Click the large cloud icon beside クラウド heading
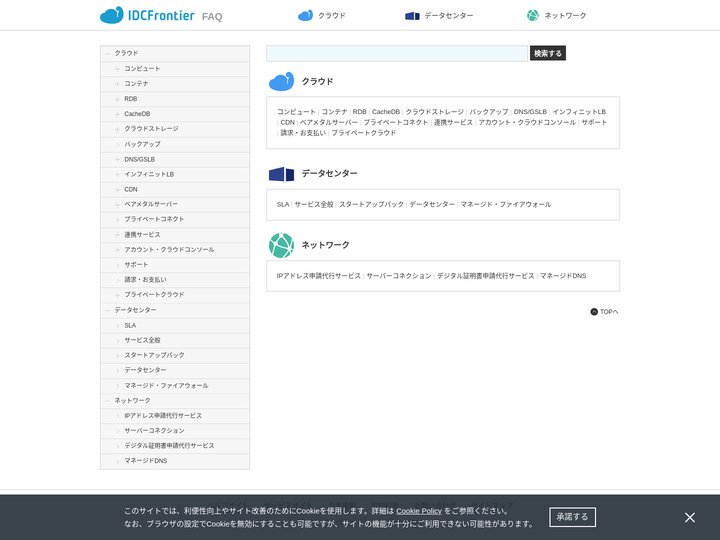Image resolution: width=720 pixels, height=540 pixels. pyautogui.click(x=281, y=81)
